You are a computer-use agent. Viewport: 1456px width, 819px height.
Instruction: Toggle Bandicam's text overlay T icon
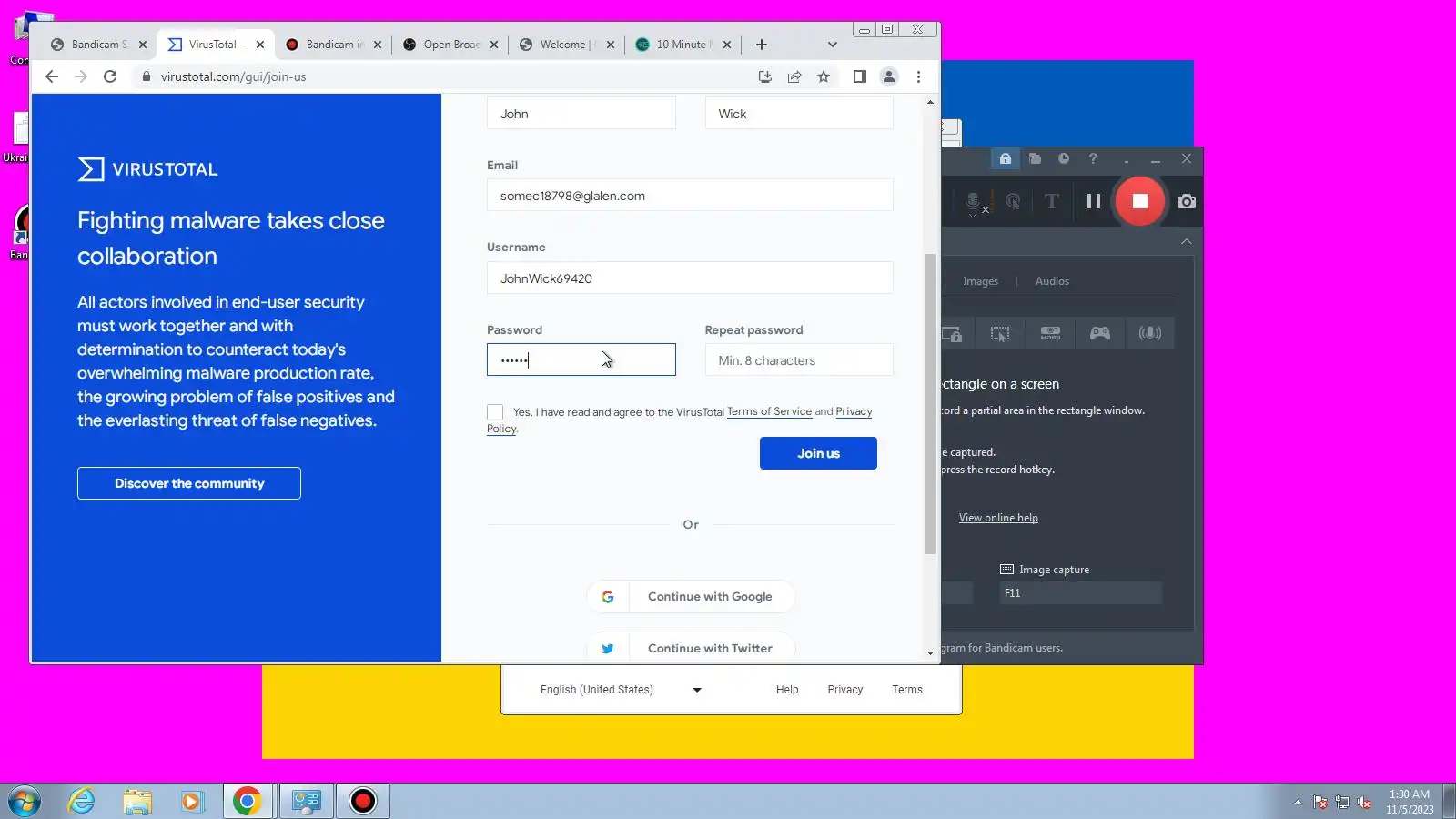coord(1051,201)
